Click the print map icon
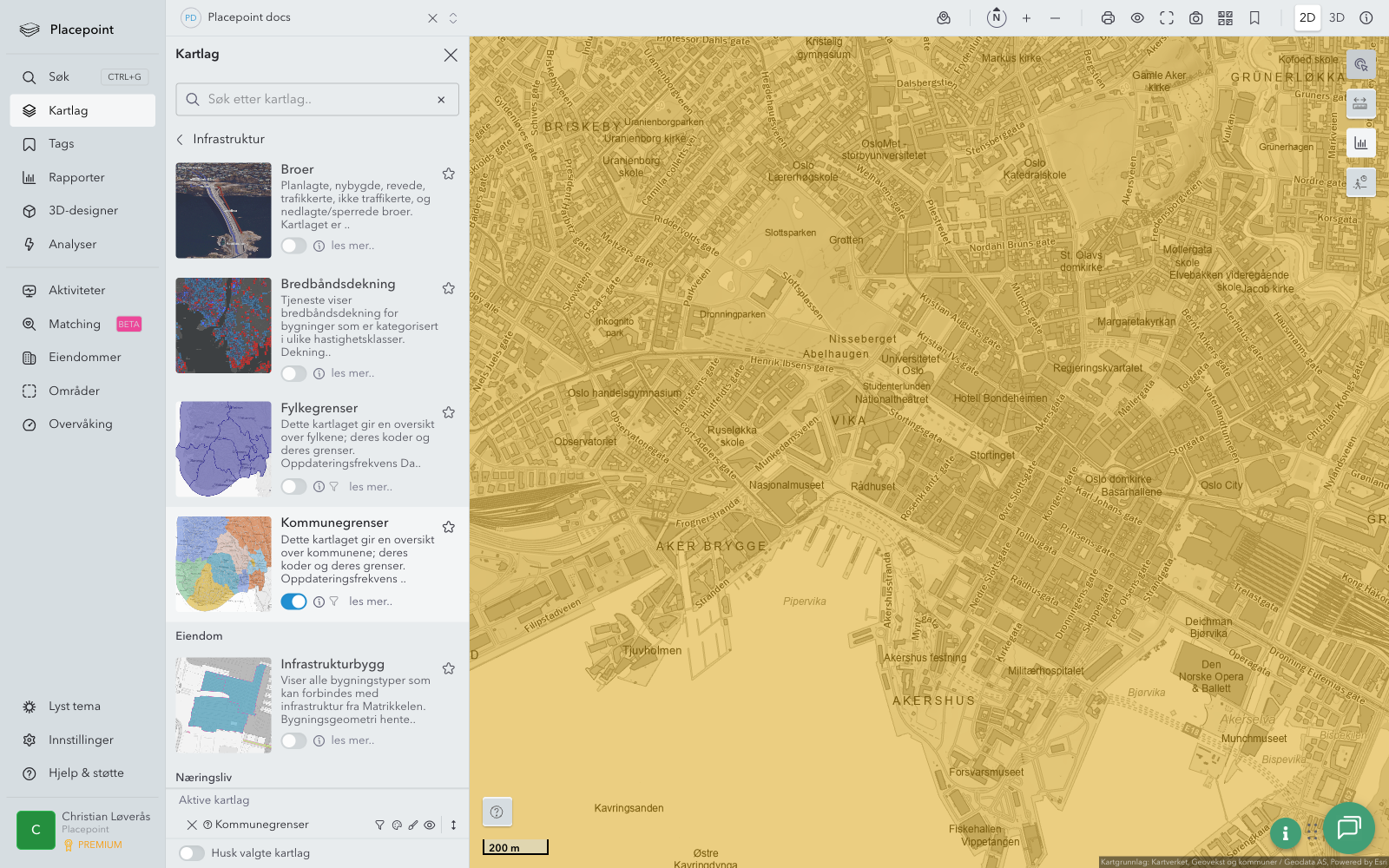1389x868 pixels. (1108, 18)
